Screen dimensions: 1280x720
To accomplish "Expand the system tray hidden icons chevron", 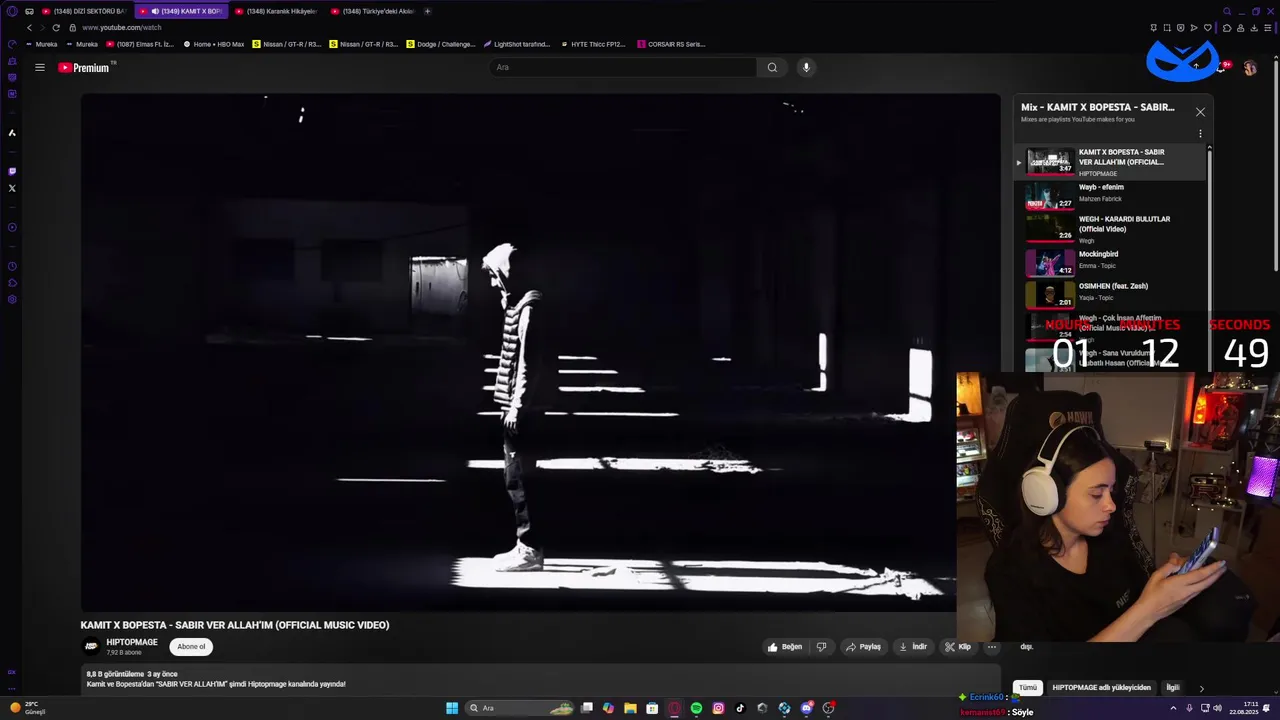I will coord(1173,708).
